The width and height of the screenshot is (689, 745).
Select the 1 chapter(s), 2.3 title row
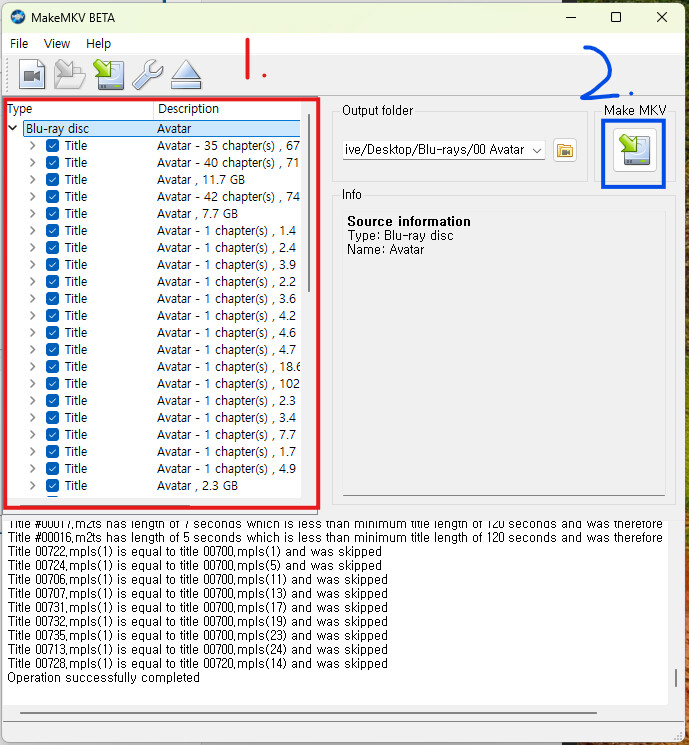(x=162, y=401)
